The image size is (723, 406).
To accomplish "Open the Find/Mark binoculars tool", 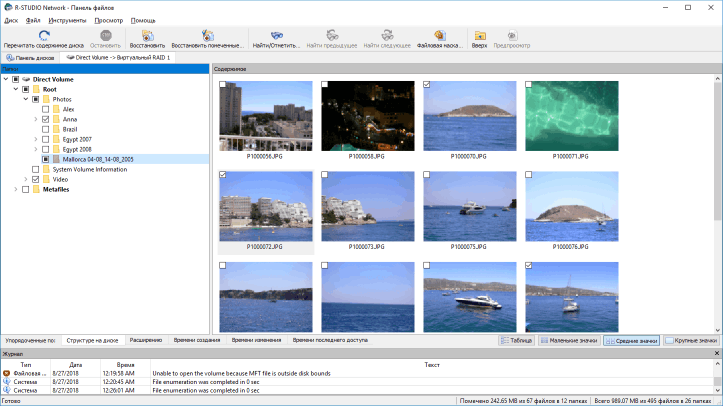I will [277, 35].
